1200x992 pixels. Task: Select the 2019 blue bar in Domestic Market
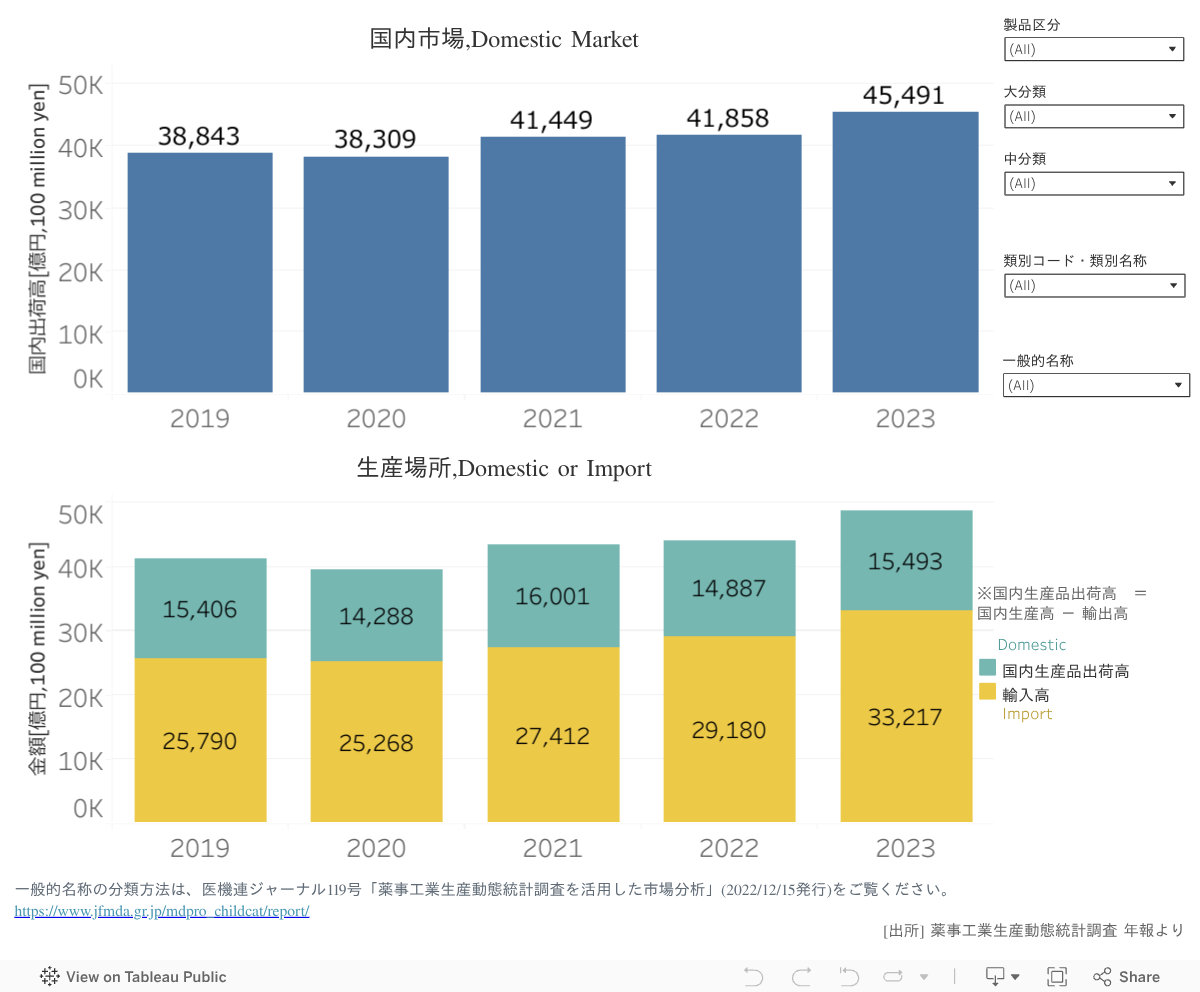point(200,272)
